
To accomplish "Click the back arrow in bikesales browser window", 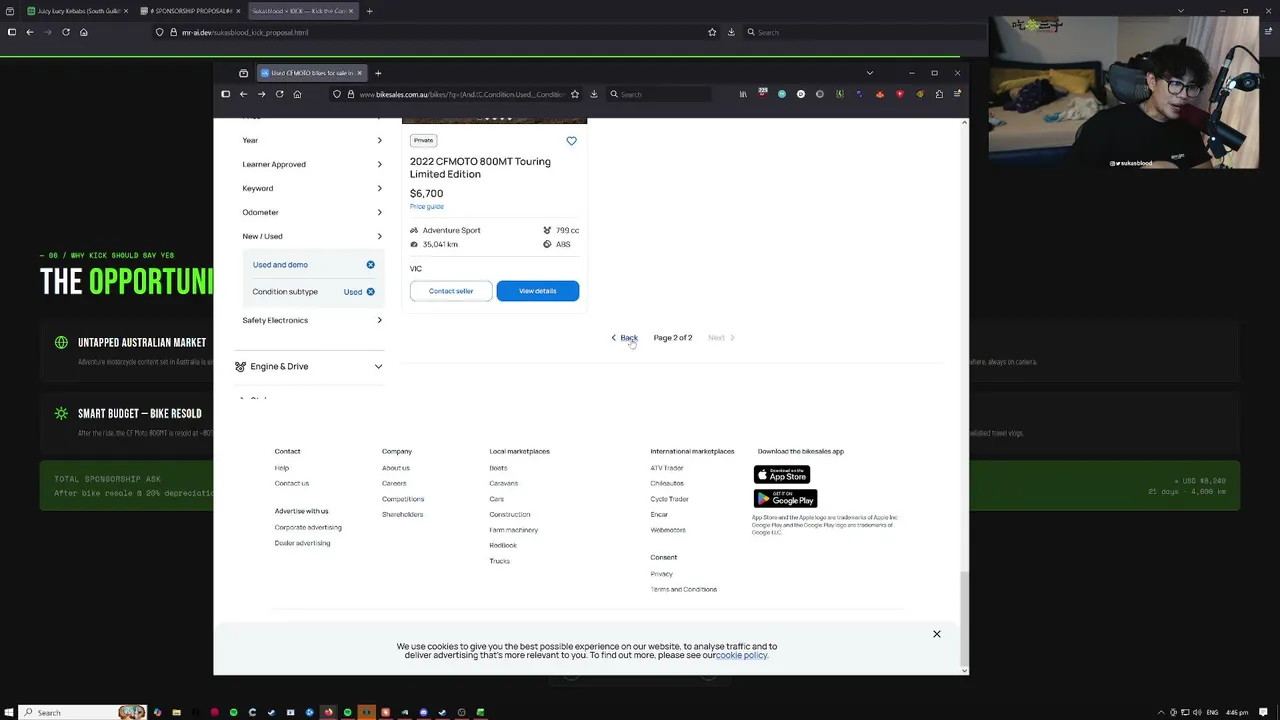I will (243, 94).
